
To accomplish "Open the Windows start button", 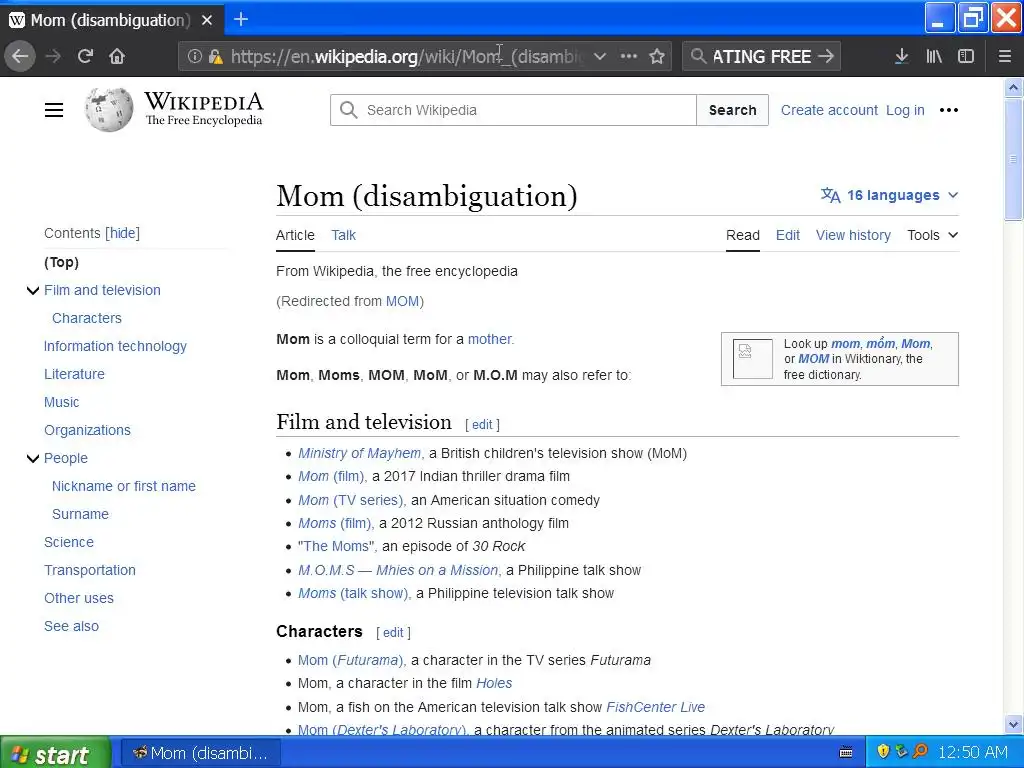I will click(54, 754).
